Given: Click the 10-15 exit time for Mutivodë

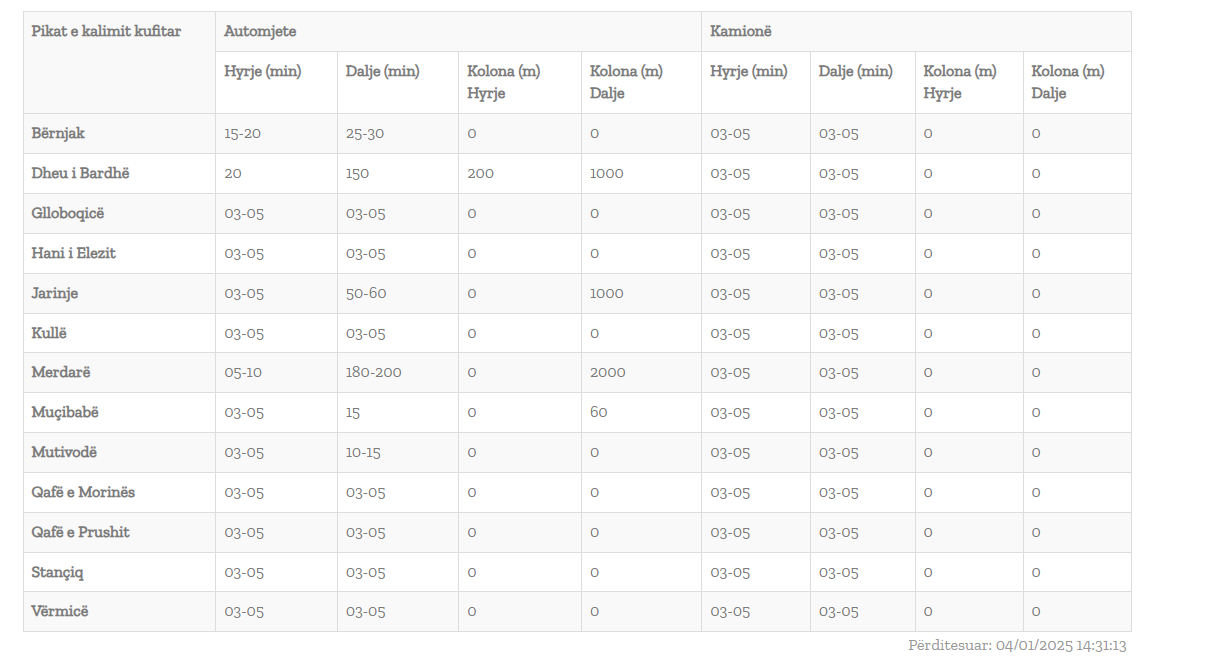Looking at the screenshot, I should coord(363,452).
